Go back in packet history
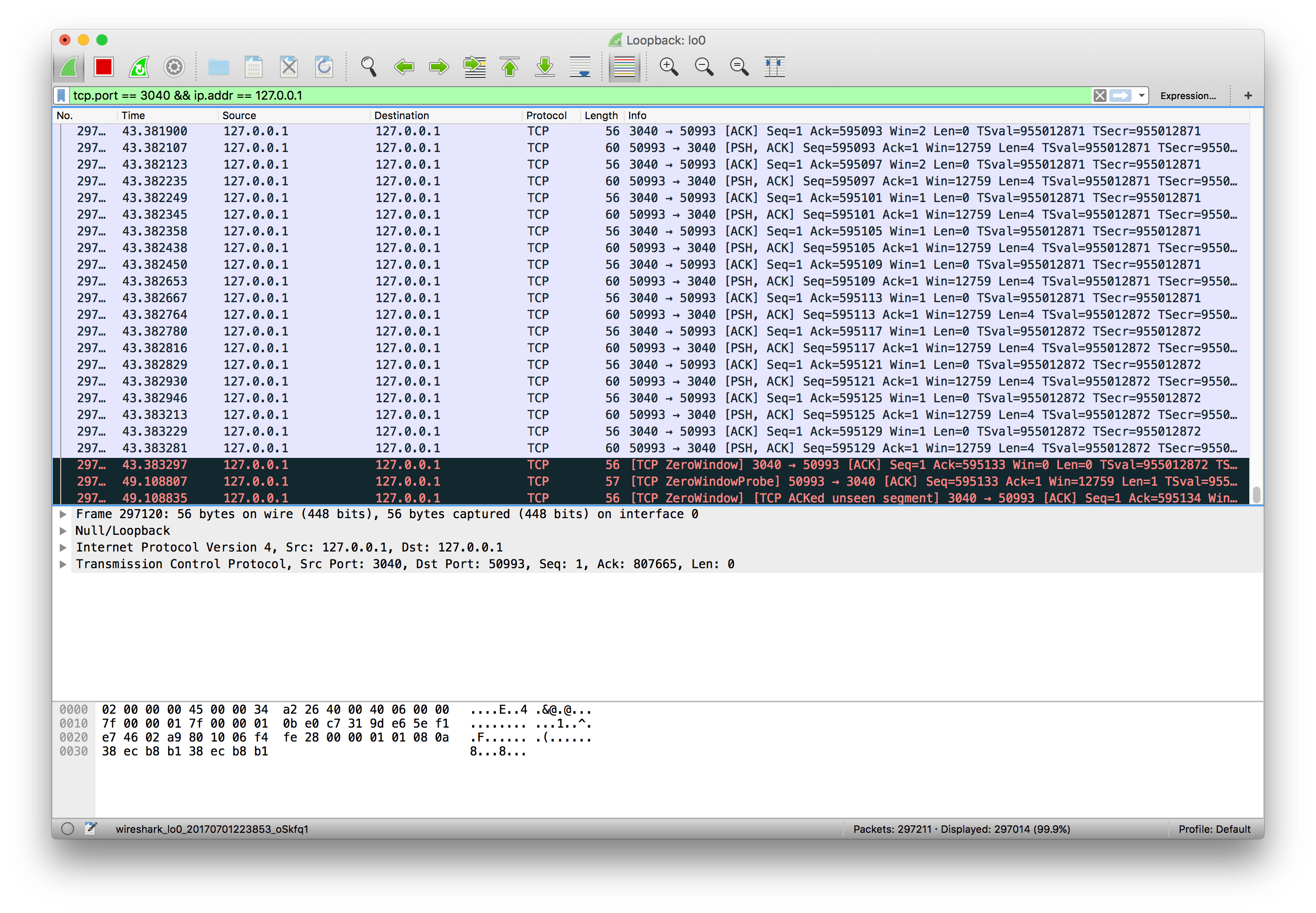1316x913 pixels. tap(404, 68)
